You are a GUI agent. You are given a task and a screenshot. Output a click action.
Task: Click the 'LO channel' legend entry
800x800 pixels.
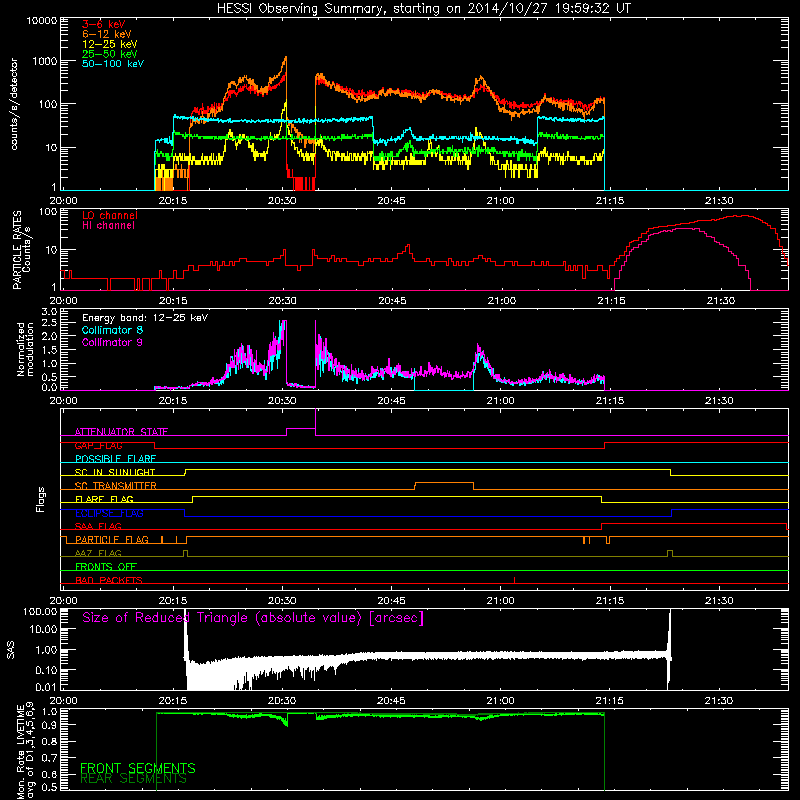click(110, 215)
